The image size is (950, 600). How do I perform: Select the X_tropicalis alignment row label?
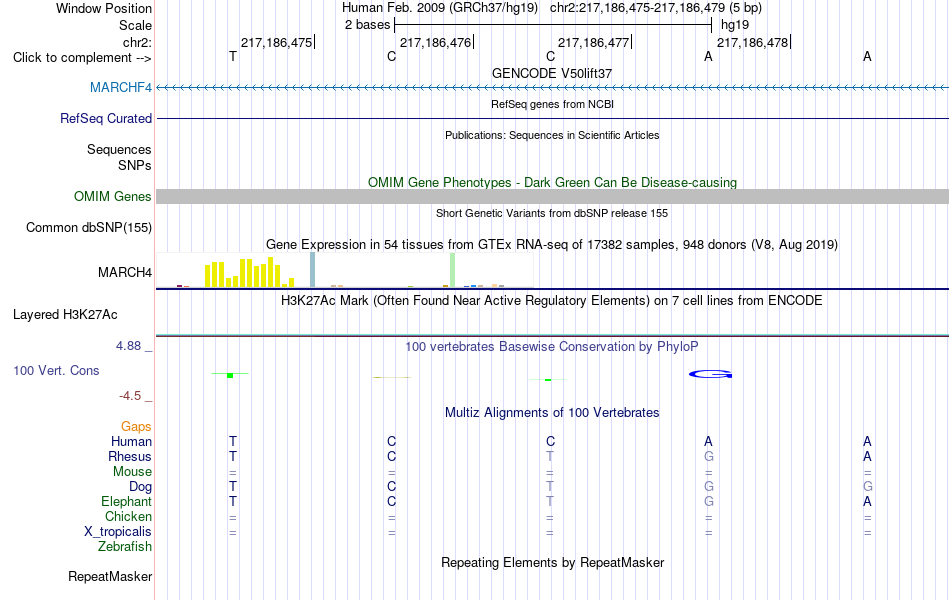pos(118,532)
